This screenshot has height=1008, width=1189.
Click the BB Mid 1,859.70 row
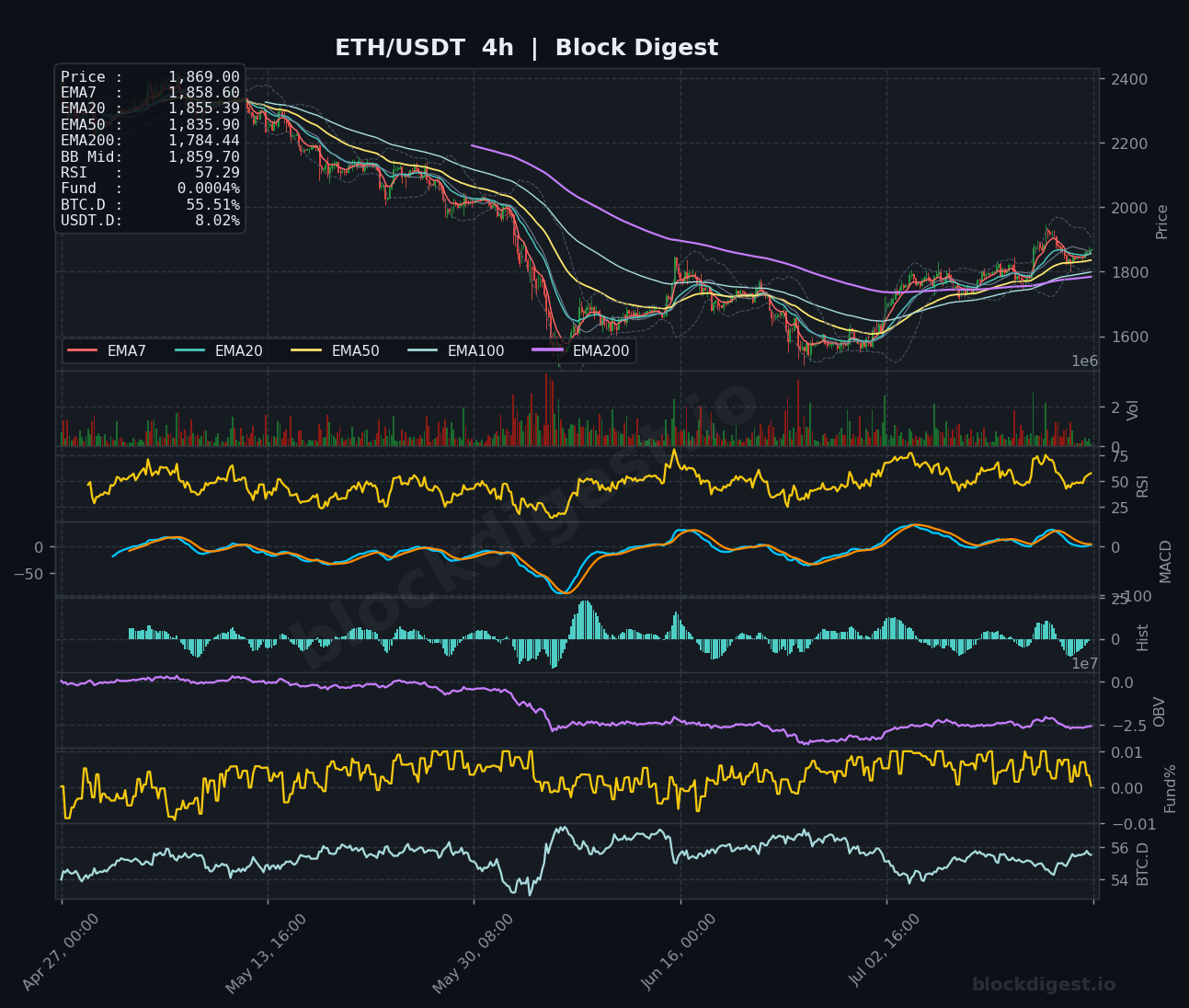point(150,157)
